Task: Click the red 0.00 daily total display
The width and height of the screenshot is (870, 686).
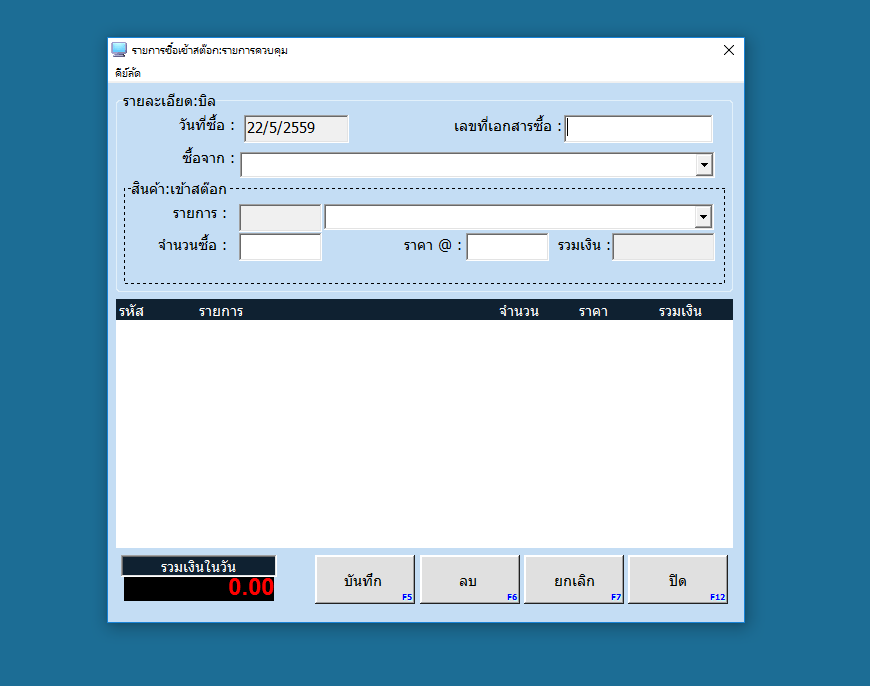Action: click(x=199, y=588)
